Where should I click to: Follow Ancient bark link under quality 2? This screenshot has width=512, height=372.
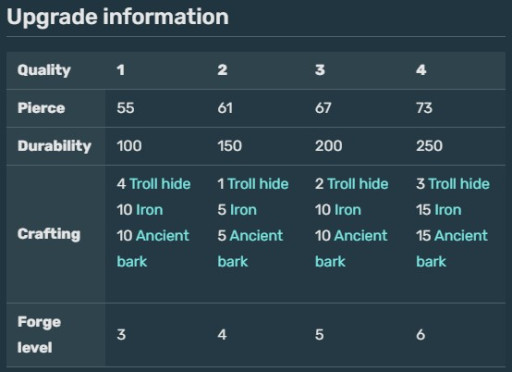(x=250, y=248)
